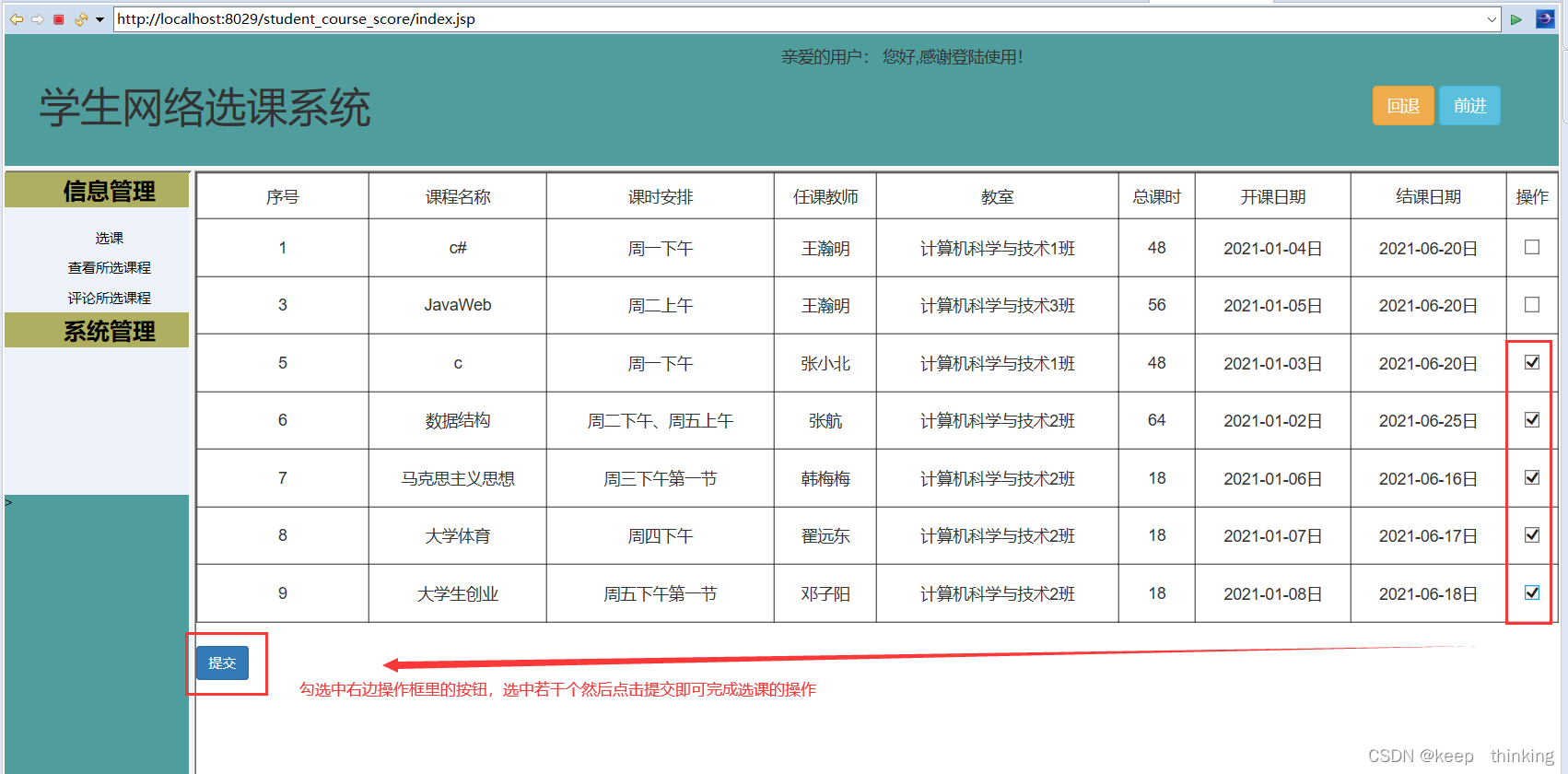This screenshot has width=1568, height=774.
Task: Click the 总课时 column header
Action: (x=1157, y=196)
